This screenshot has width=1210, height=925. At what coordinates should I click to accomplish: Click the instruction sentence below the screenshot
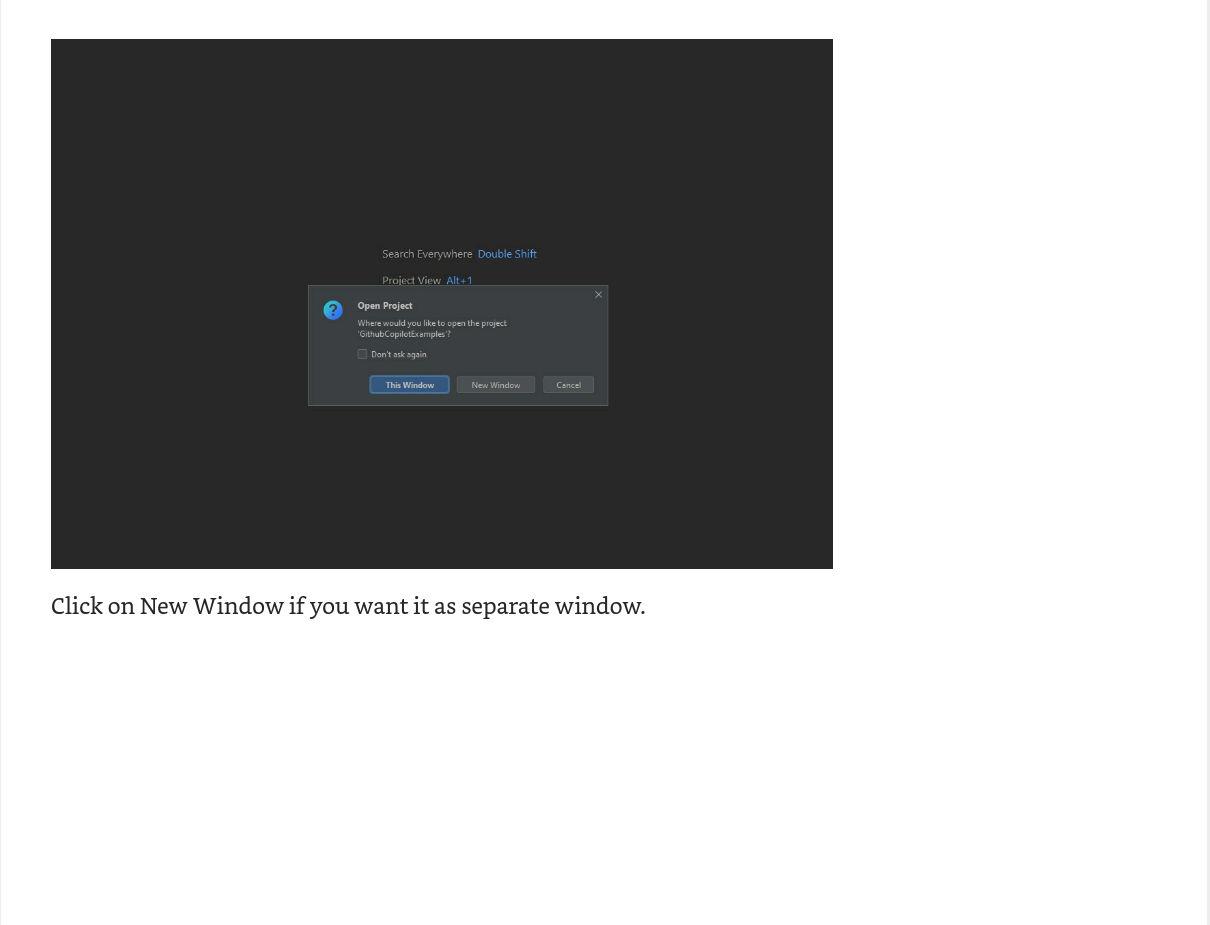click(x=348, y=606)
